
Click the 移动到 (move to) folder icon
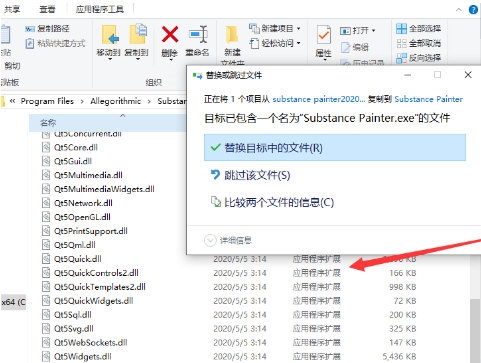point(109,35)
